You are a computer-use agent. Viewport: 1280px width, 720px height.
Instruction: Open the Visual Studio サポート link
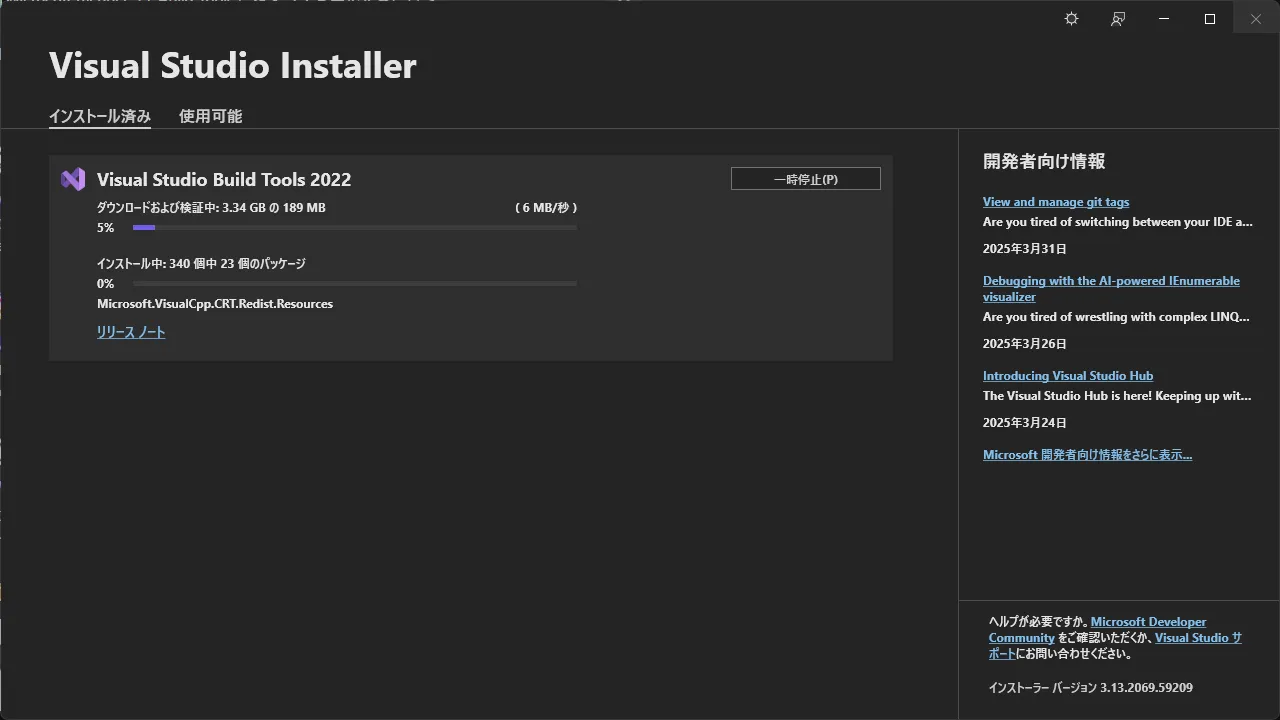click(1197, 638)
